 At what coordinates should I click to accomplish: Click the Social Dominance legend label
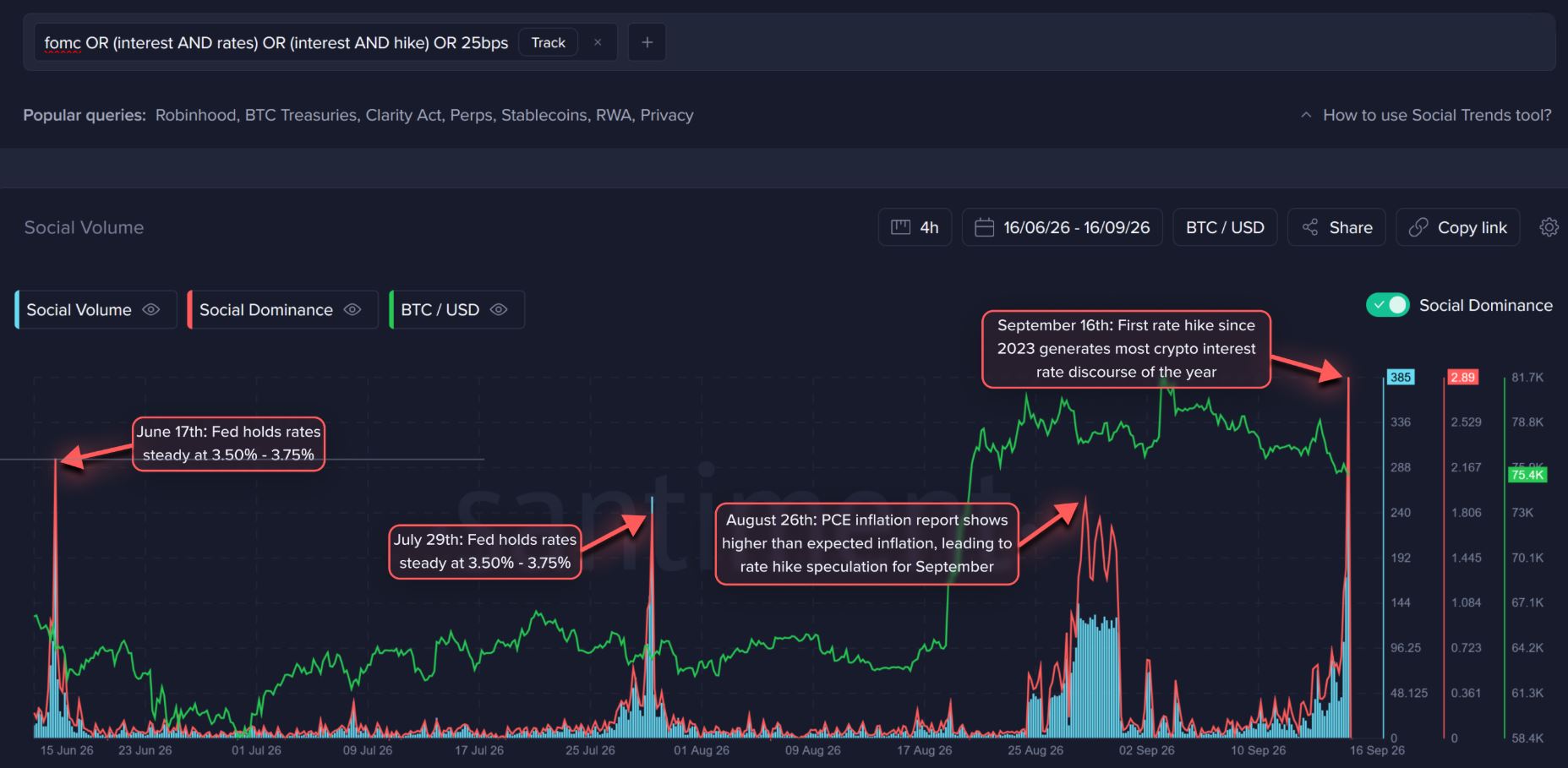click(266, 309)
